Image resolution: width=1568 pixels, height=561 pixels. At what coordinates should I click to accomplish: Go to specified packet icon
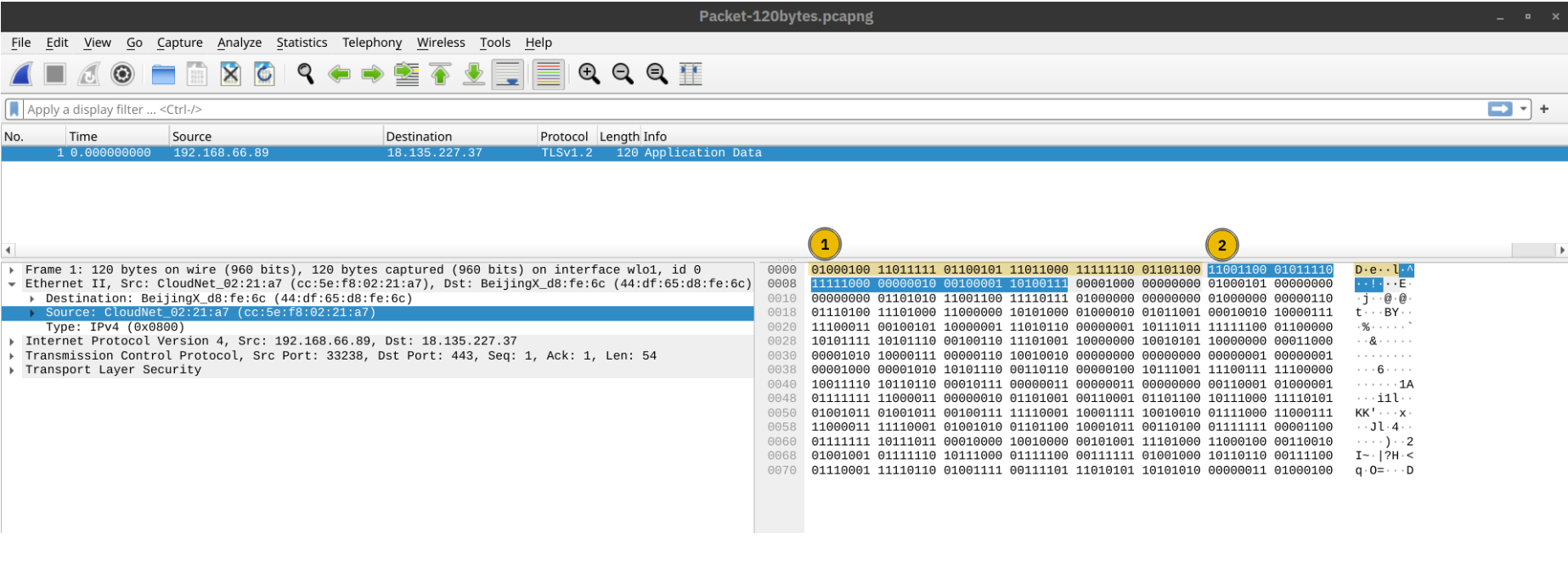coord(407,75)
